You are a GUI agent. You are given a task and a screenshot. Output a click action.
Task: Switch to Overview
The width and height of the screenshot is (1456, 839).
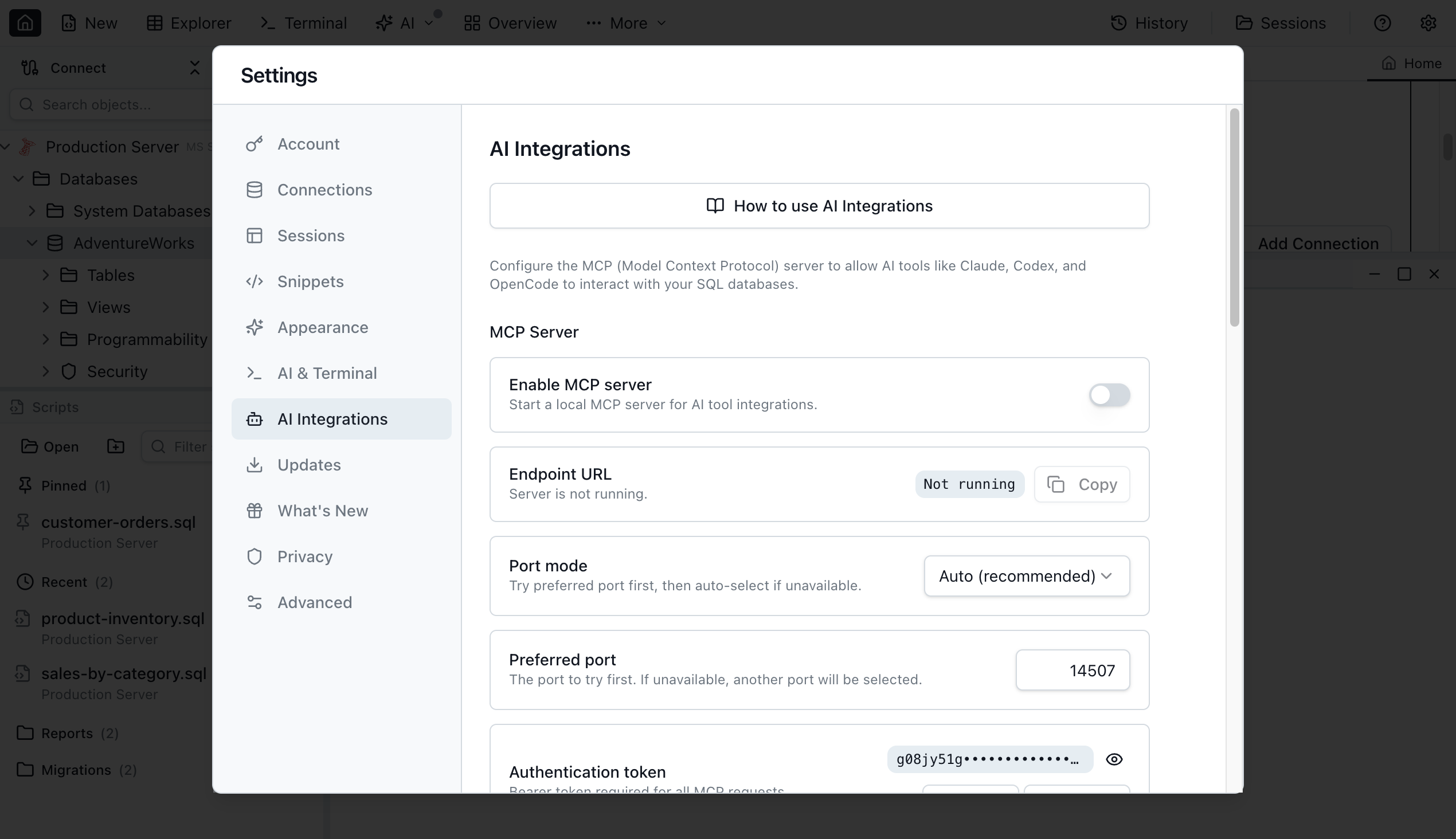tap(511, 23)
